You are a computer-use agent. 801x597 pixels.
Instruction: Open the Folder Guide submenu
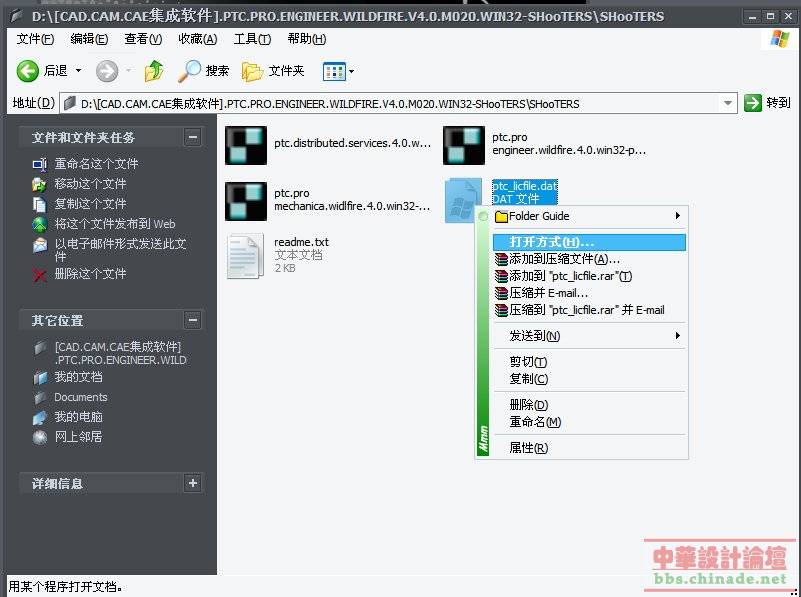pos(589,216)
